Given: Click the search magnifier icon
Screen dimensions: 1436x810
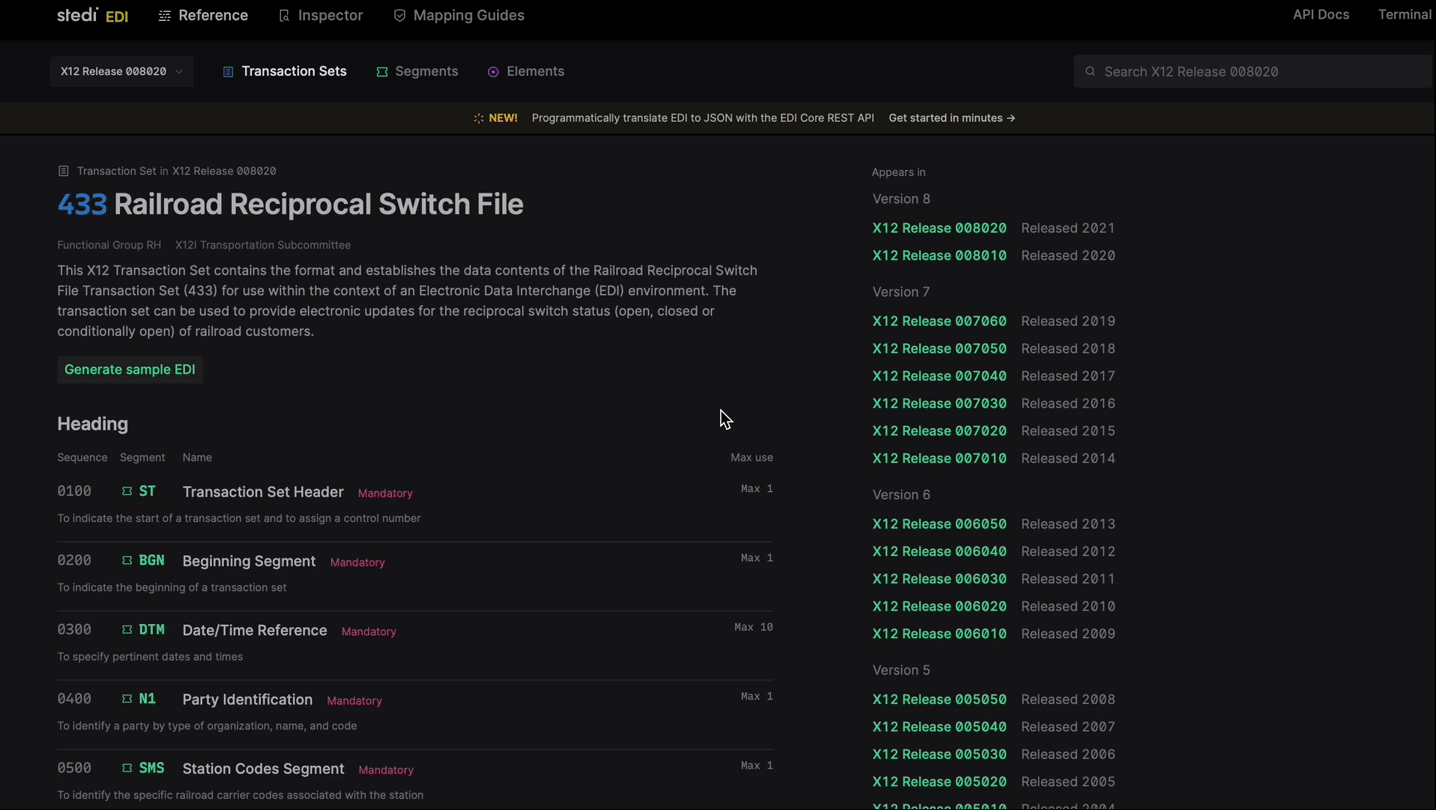Looking at the screenshot, I should tap(1090, 72).
